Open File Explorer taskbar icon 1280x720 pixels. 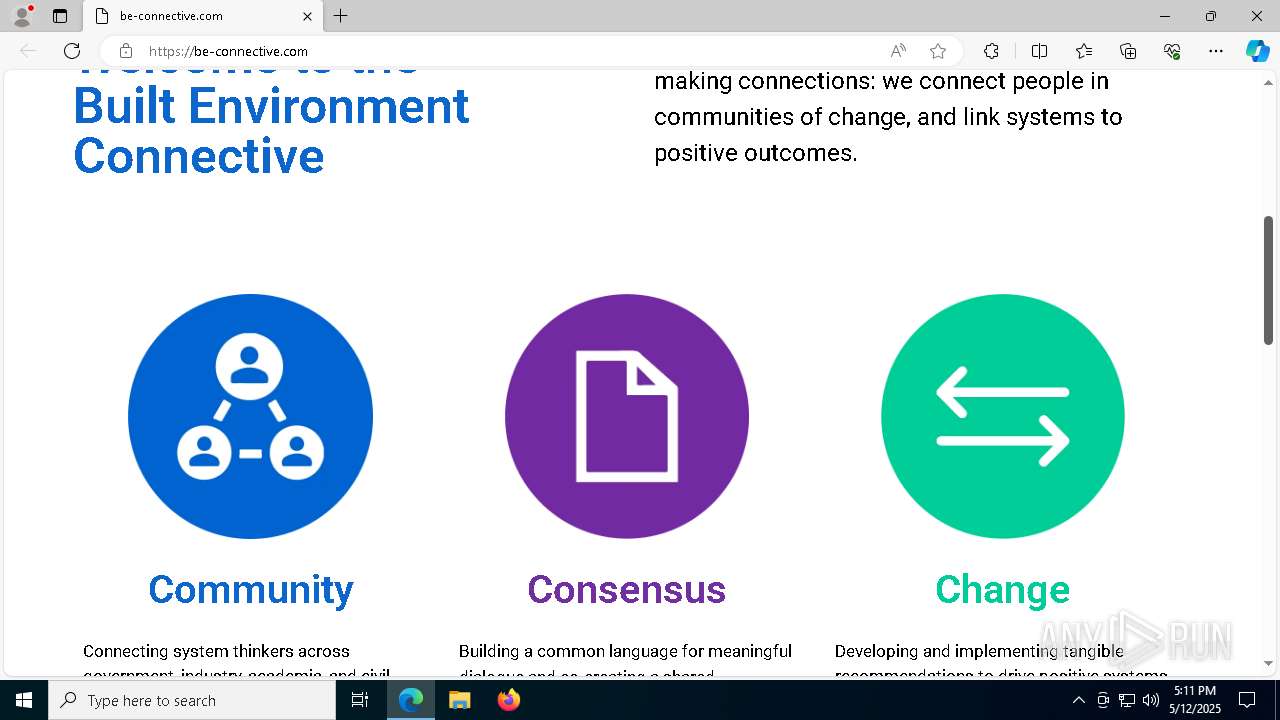(x=459, y=700)
